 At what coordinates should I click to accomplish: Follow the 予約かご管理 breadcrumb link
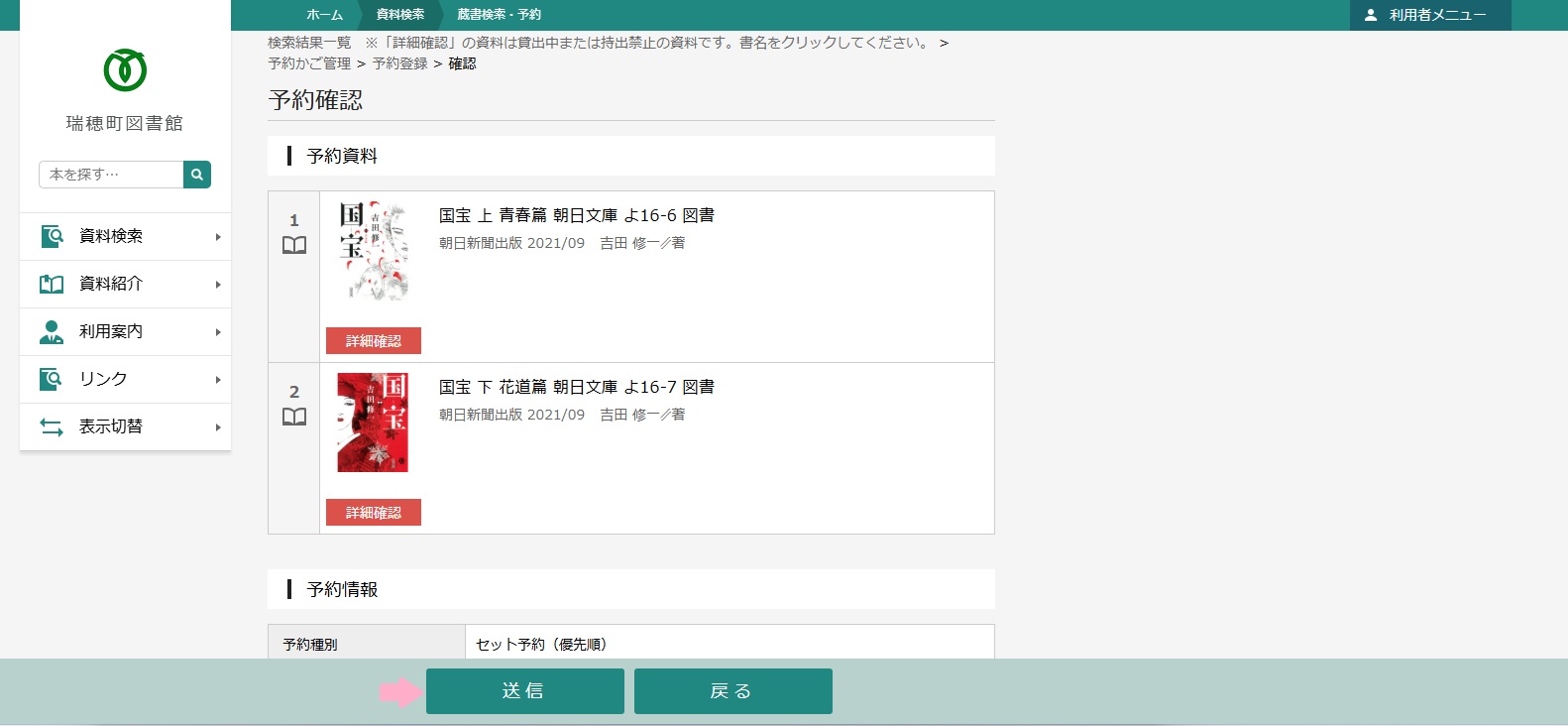309,63
